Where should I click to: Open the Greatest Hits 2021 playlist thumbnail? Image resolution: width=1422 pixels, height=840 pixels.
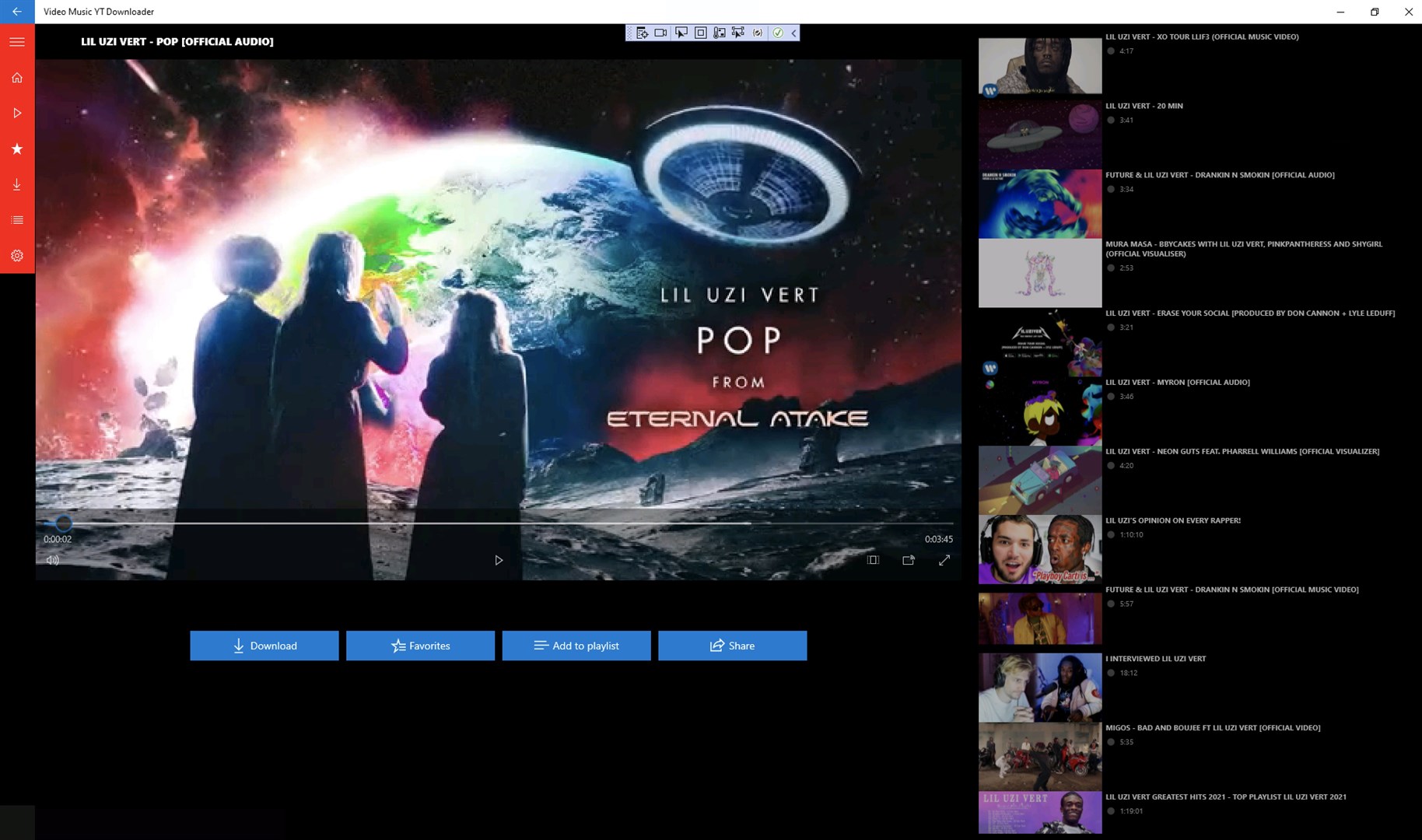(1040, 813)
